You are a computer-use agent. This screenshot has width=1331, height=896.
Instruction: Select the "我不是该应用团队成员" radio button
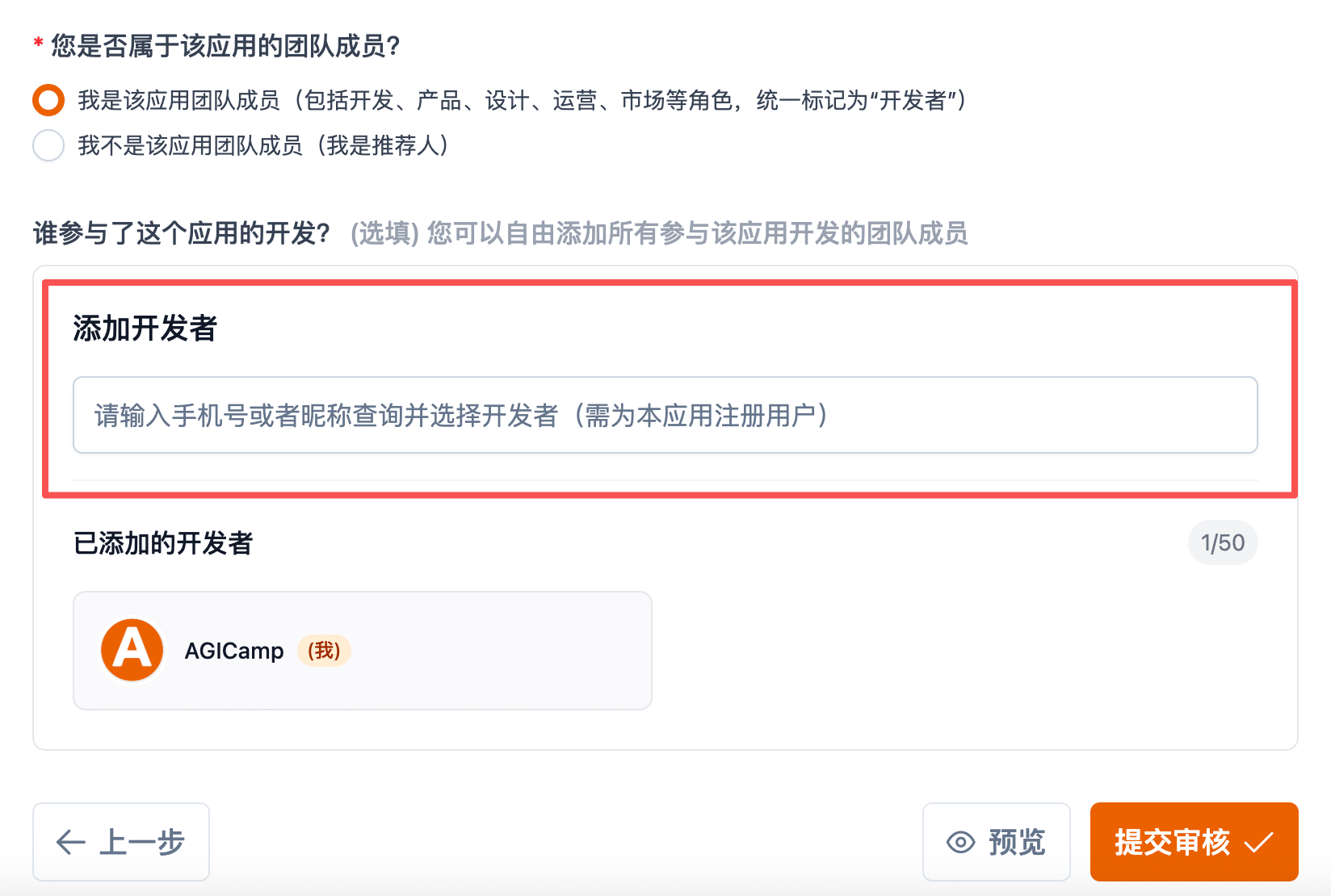point(48,145)
